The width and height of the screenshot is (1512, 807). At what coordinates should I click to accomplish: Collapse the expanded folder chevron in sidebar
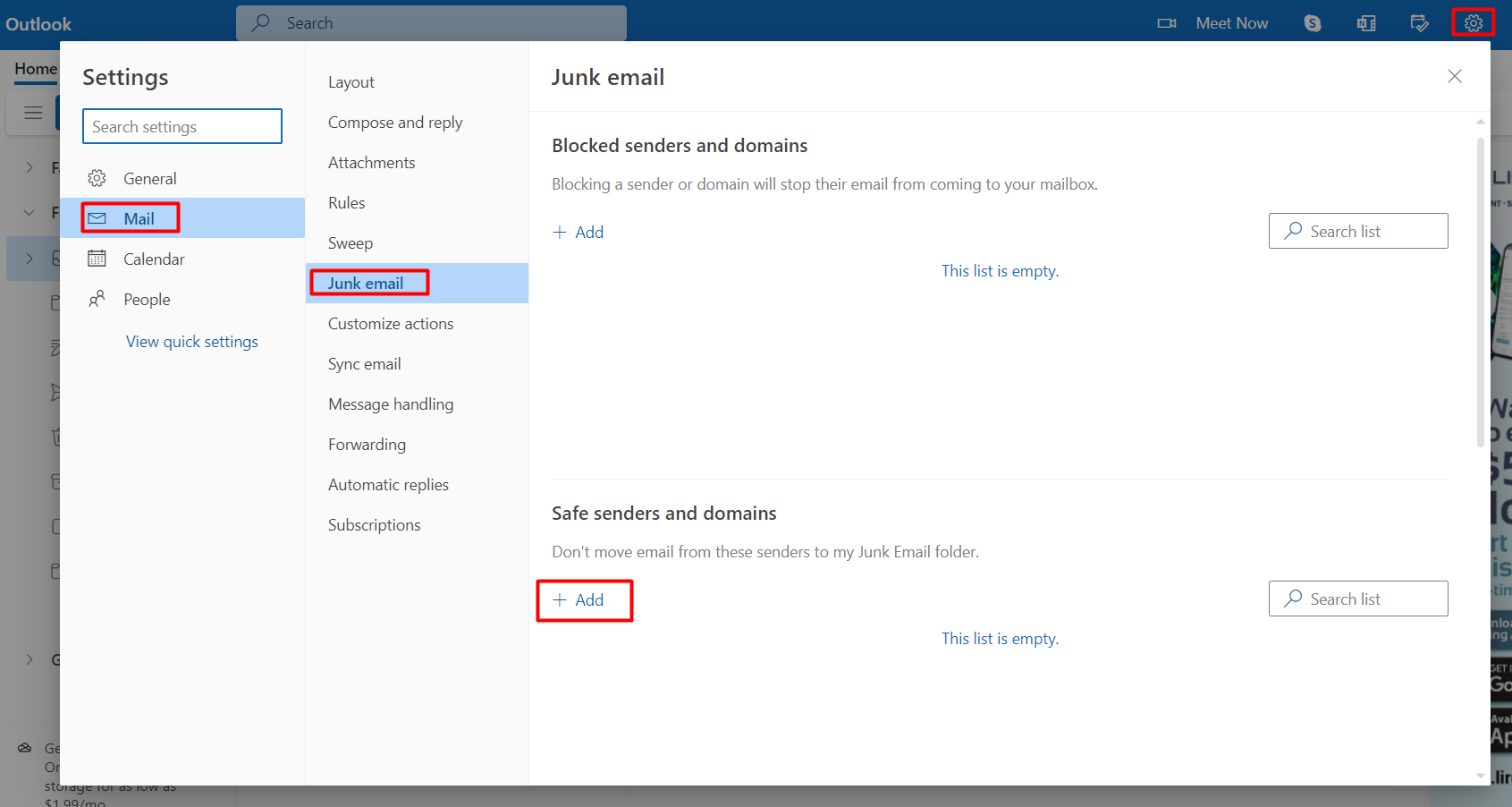point(30,213)
